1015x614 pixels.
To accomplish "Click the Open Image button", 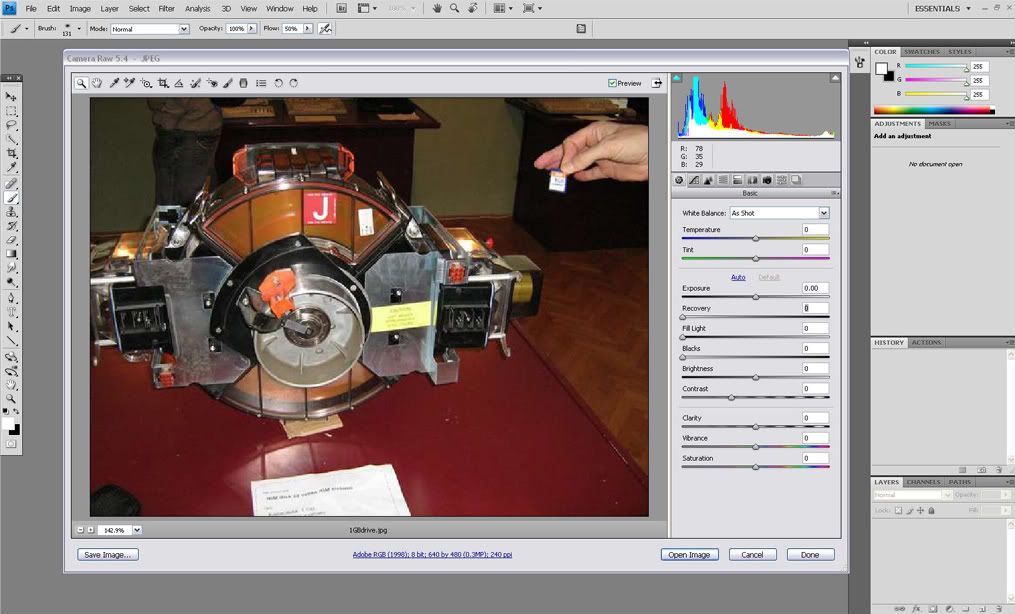I will pyautogui.click(x=689, y=555).
